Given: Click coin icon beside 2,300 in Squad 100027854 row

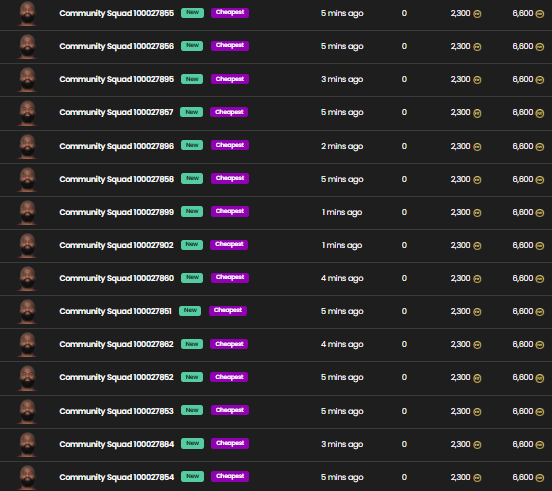Looking at the screenshot, I should click(x=477, y=478).
